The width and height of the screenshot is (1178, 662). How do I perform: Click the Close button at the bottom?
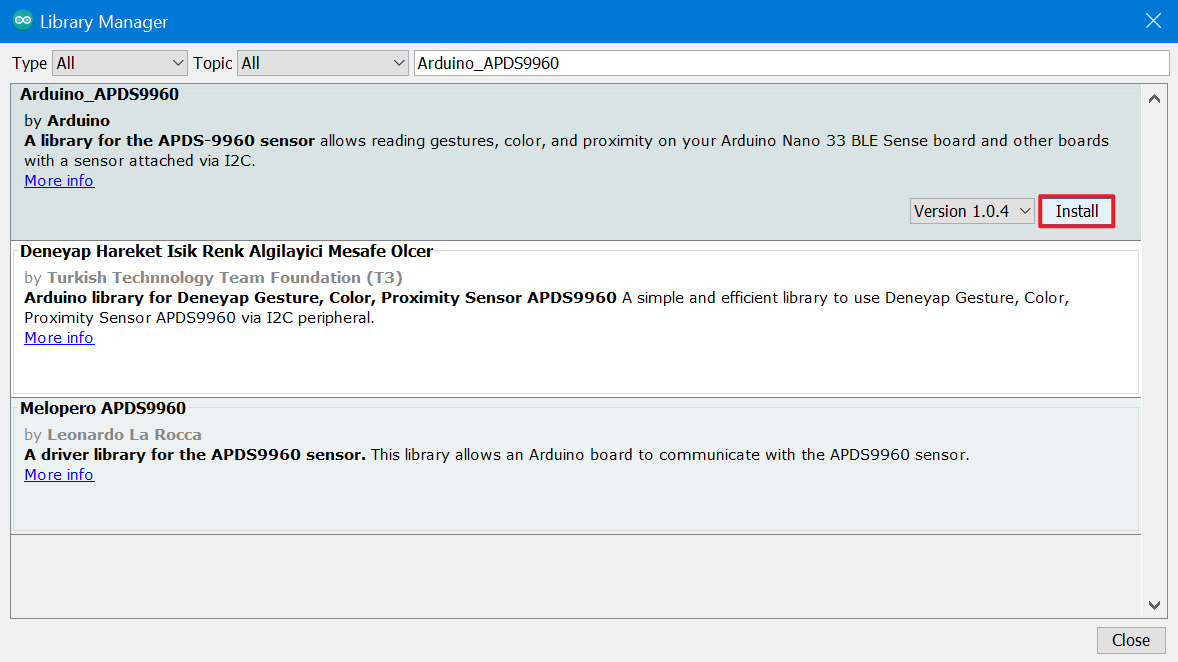click(1131, 640)
